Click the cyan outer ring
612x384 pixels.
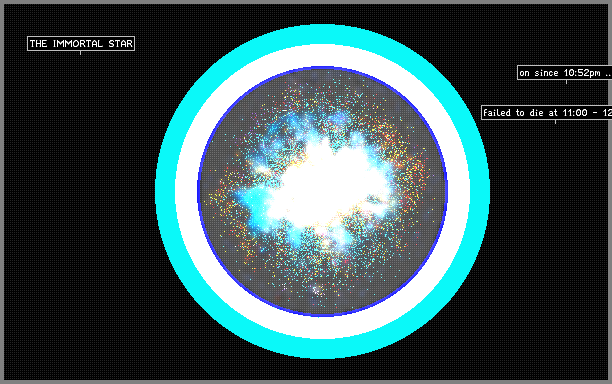[322, 34]
